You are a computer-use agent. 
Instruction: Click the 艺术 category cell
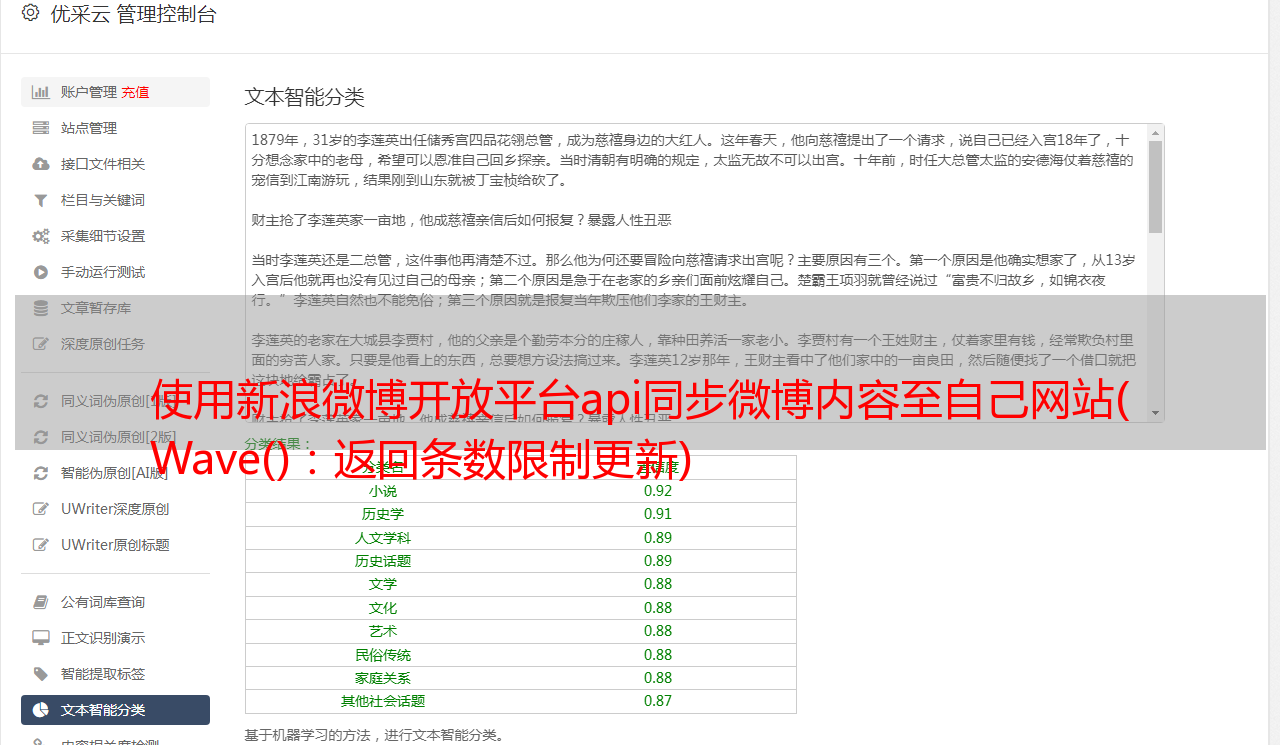tap(383, 631)
